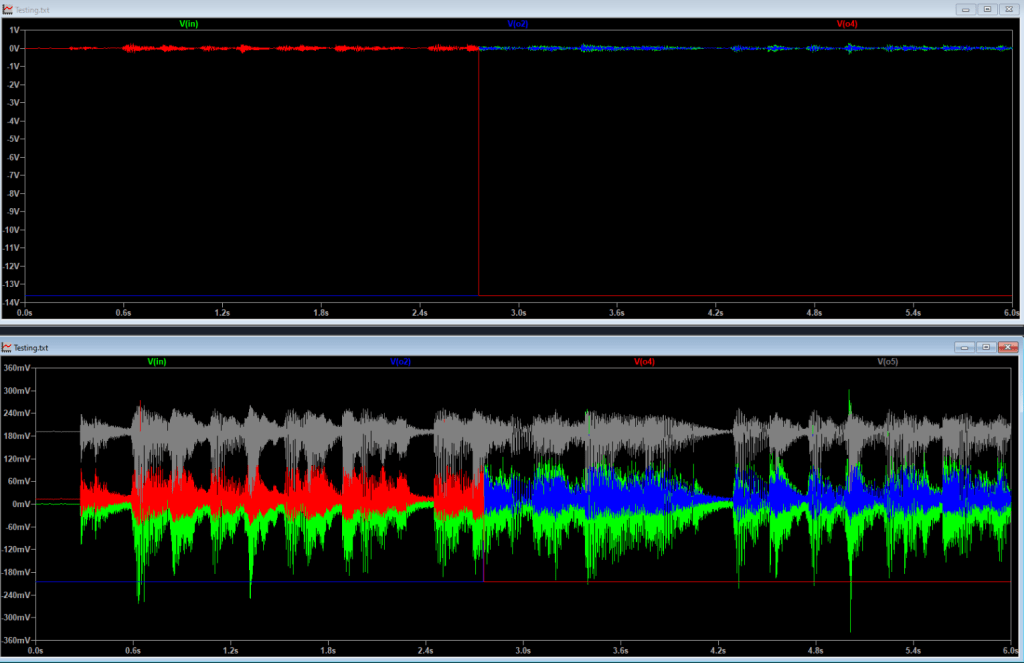Minimize the lower Testing.txt plot window
Image resolution: width=1024 pixels, height=663 pixels.
point(964,347)
